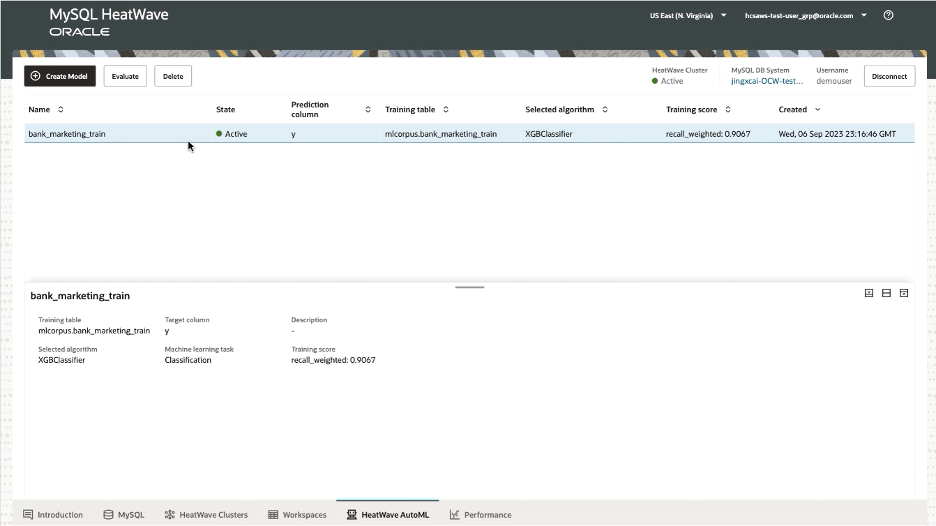This screenshot has width=936, height=526.
Task: Toggle Created column sort chevron
Action: [x=818, y=109]
